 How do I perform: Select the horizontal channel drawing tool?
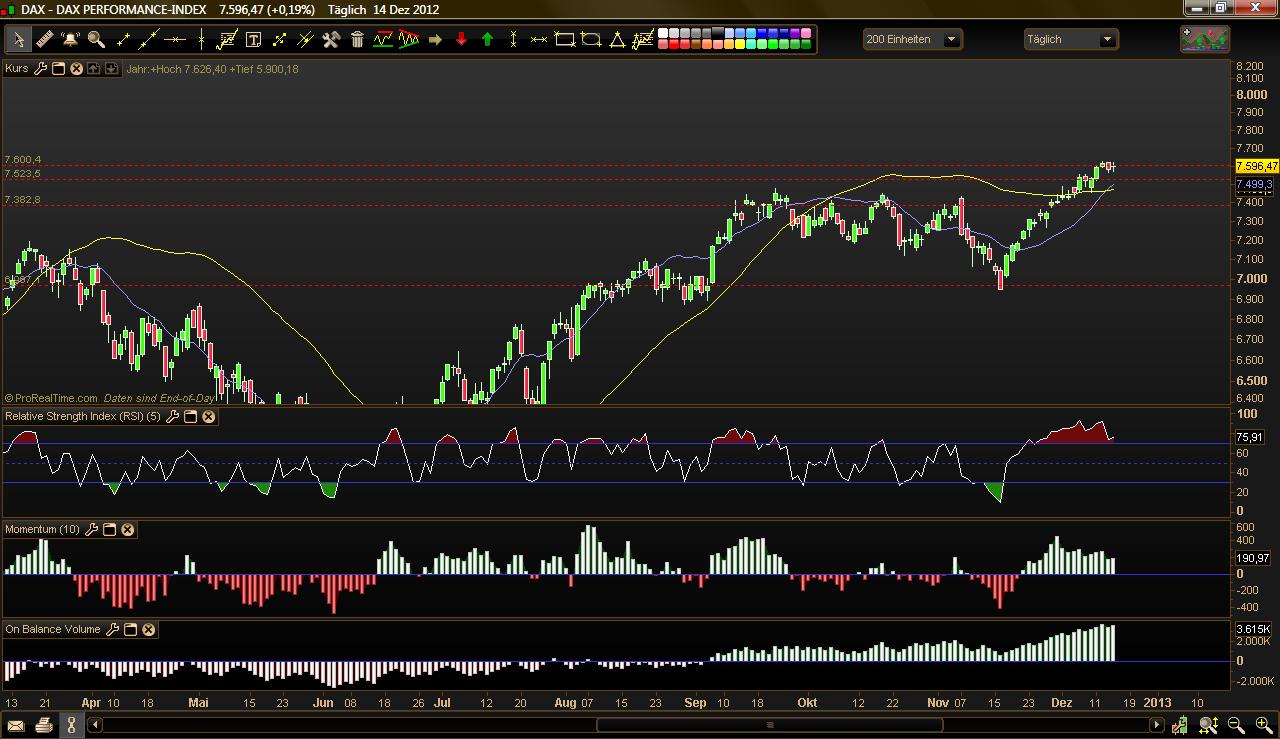pos(383,40)
